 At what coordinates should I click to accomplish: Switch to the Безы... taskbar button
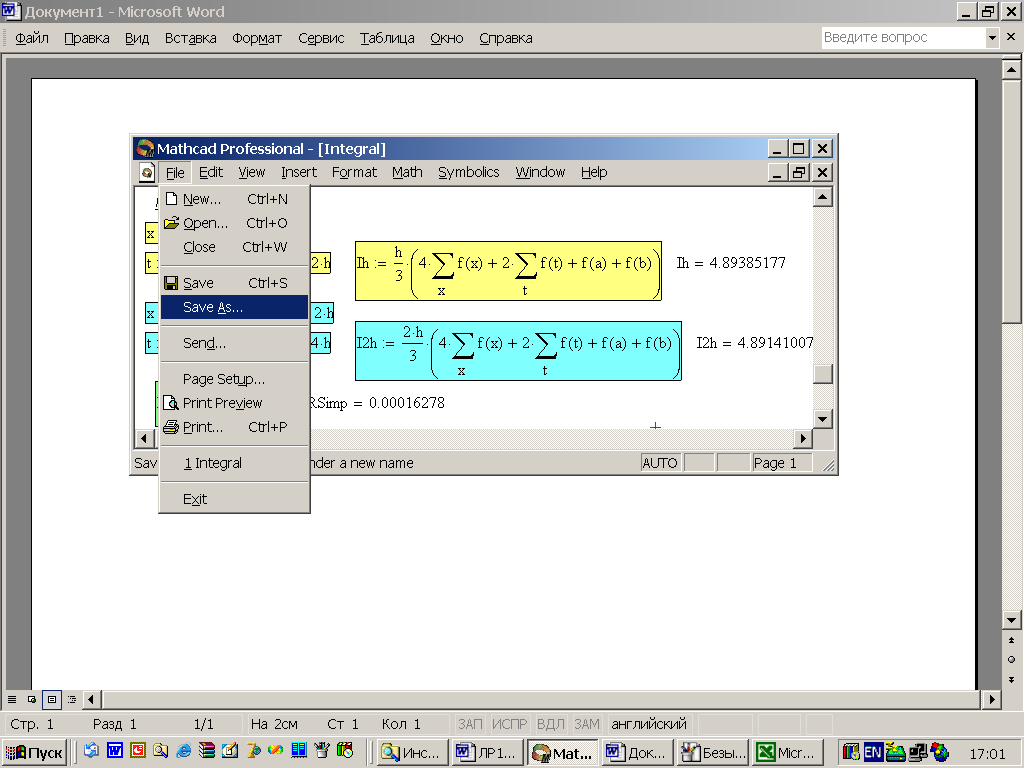click(713, 752)
